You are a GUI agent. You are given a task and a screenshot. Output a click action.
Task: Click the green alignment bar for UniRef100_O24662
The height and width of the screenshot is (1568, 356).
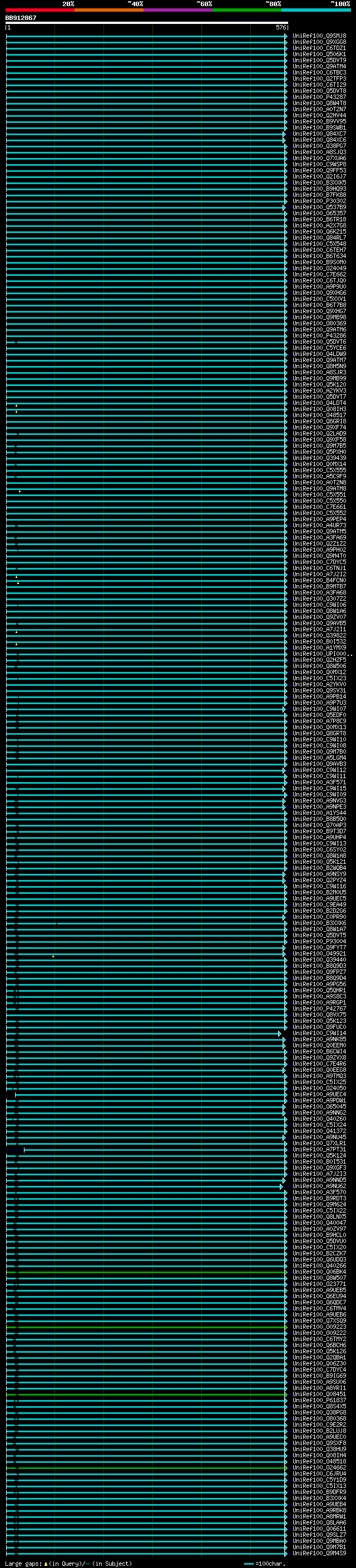146,1467
